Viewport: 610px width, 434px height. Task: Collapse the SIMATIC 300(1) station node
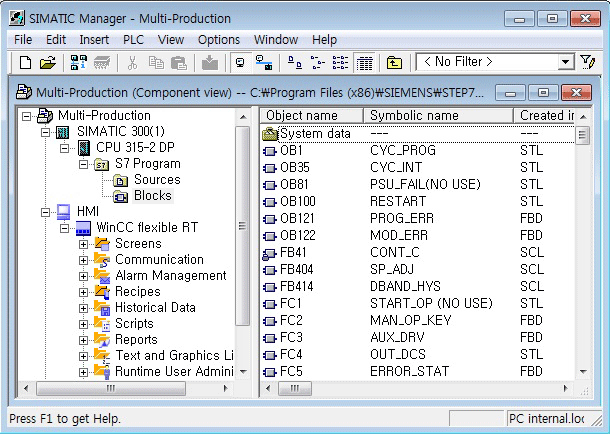pos(45,132)
